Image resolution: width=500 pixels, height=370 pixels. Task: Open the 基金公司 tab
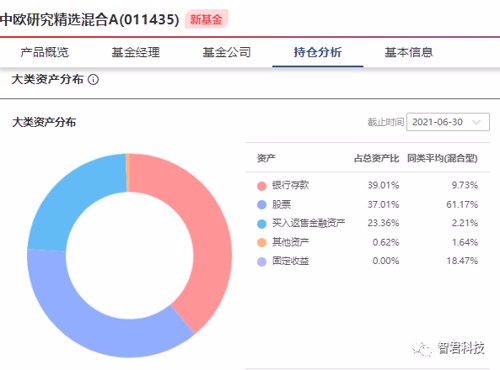(x=227, y=52)
